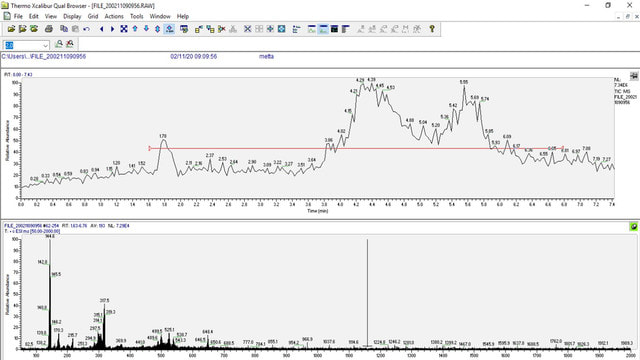Click inside the range combo box field

point(23,45)
